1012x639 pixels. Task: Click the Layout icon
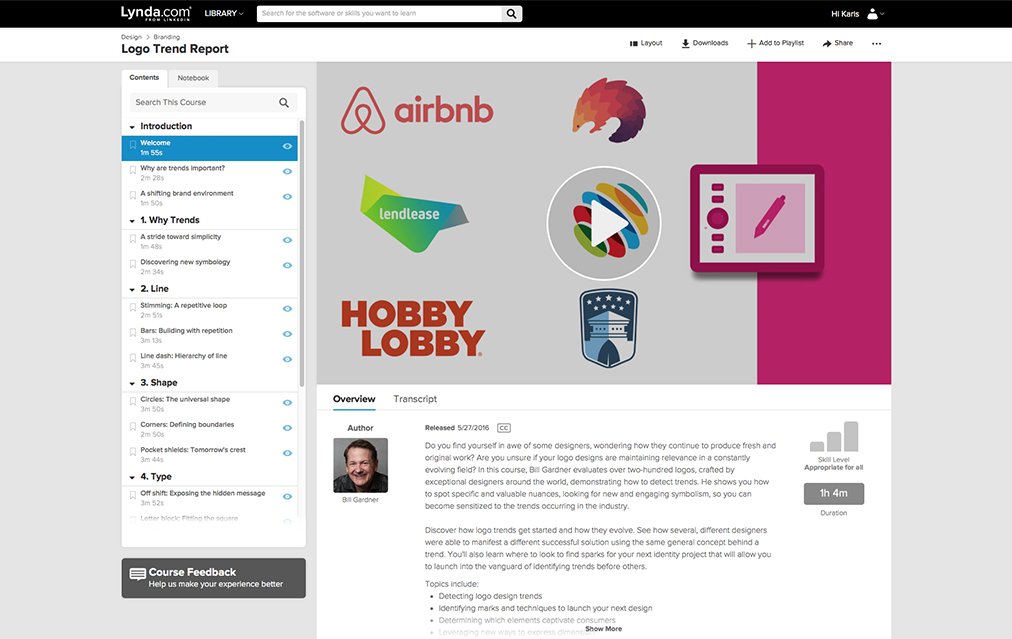pyautogui.click(x=634, y=43)
